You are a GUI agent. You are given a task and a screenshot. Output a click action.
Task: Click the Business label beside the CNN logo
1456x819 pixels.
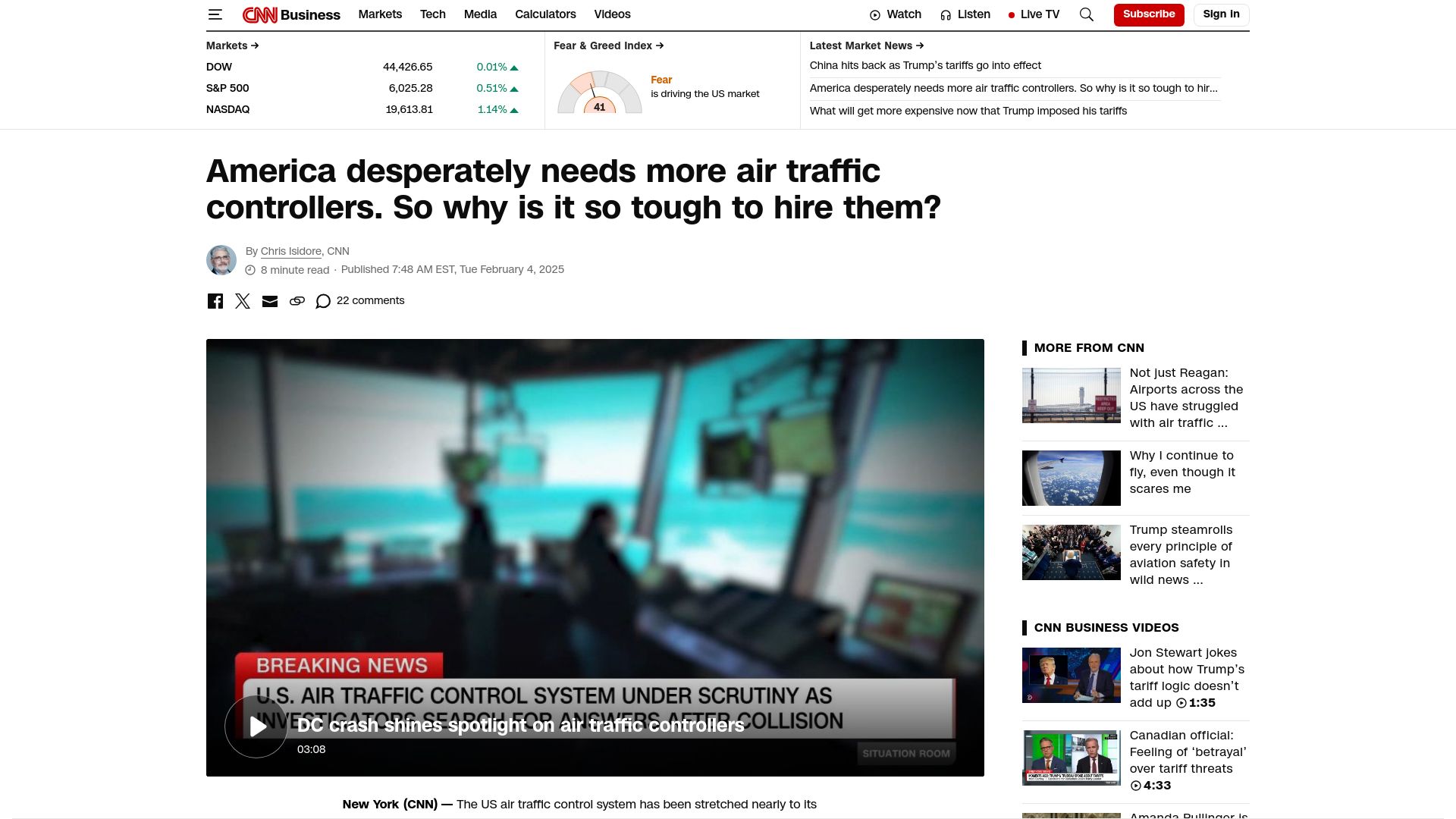point(310,15)
